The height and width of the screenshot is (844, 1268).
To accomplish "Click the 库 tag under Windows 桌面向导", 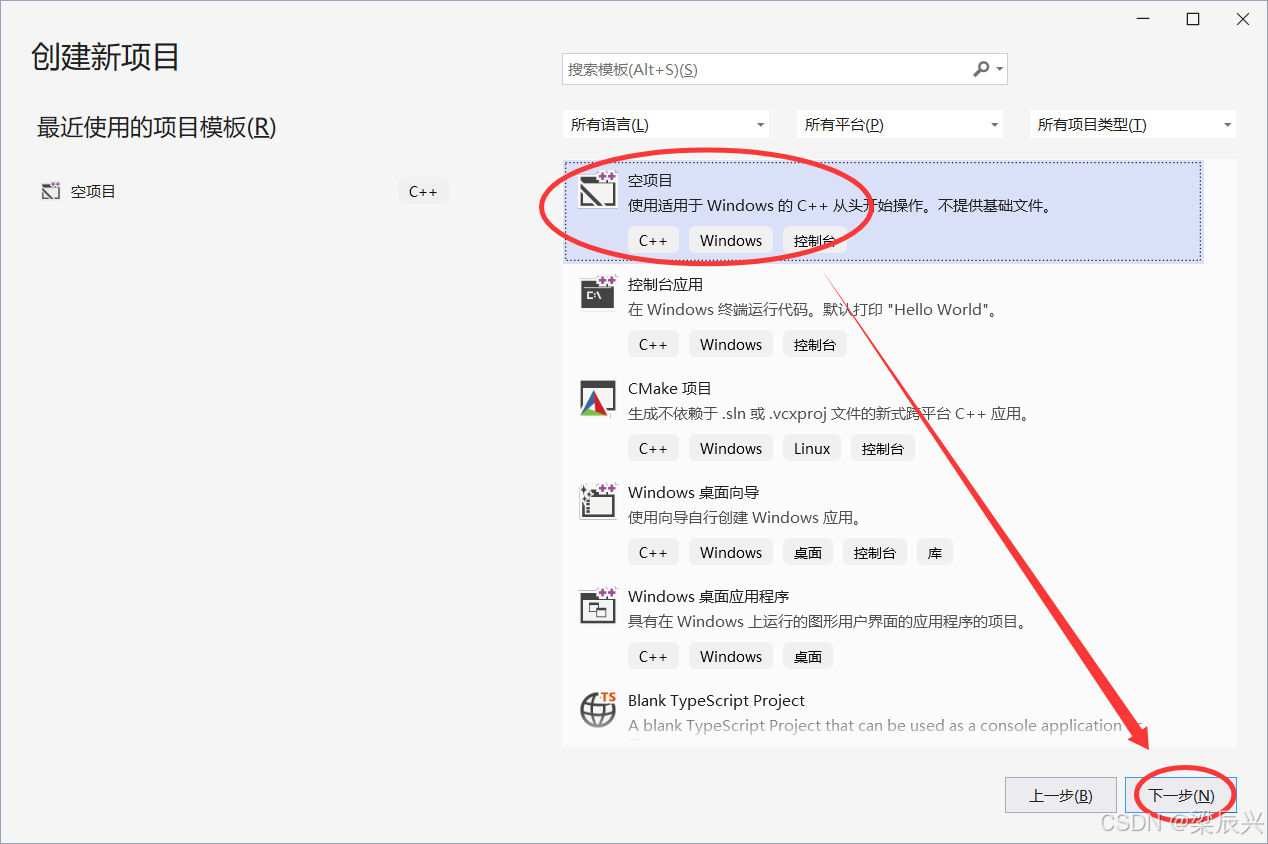I will click(935, 552).
